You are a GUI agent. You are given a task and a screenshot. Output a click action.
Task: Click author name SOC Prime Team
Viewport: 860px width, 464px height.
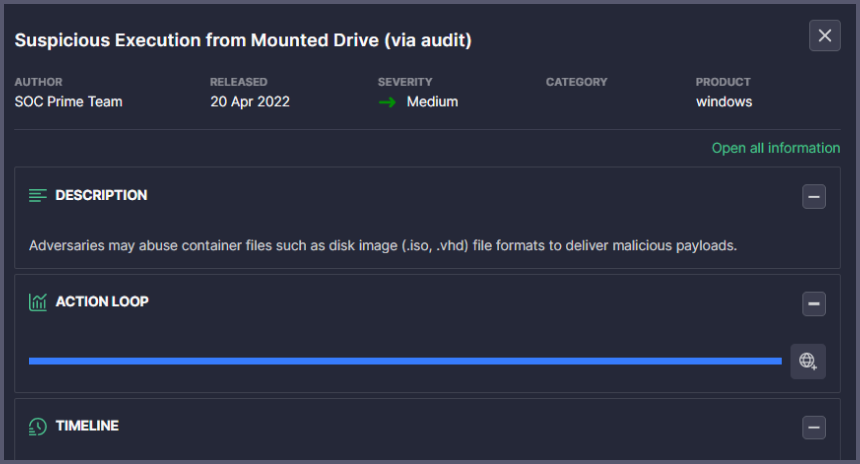(x=68, y=102)
